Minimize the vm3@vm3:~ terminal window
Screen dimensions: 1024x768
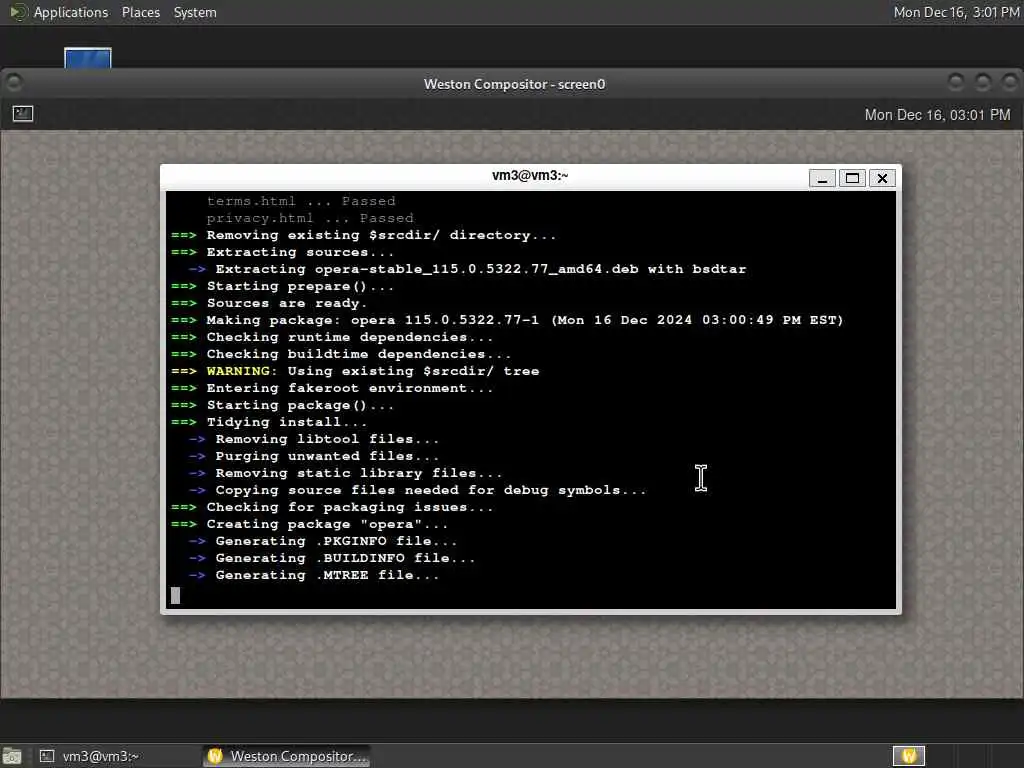coord(822,178)
